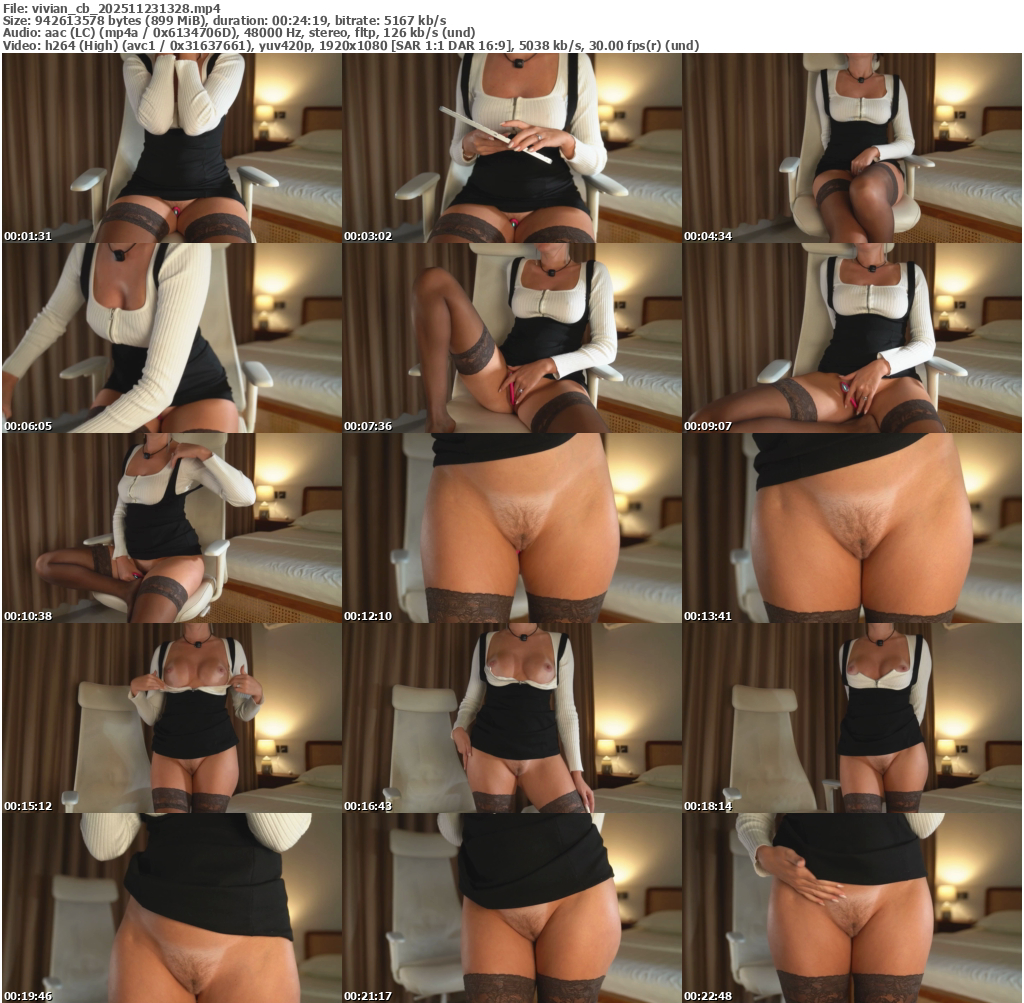Click the frame stamped 00:22:48

pyautogui.click(x=852, y=908)
